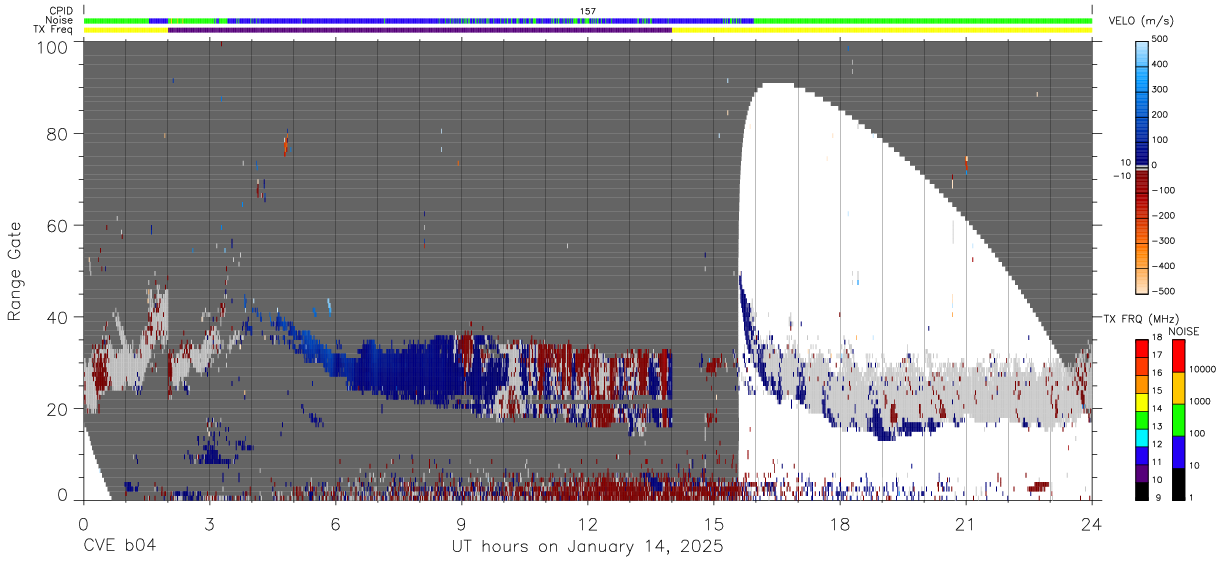This screenshot has height=567, width=1228.
Task: Click the 10 velocity scale label
Action: (1124, 162)
